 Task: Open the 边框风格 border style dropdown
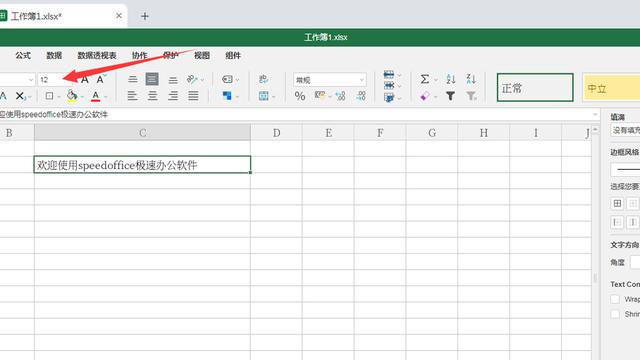coord(625,169)
